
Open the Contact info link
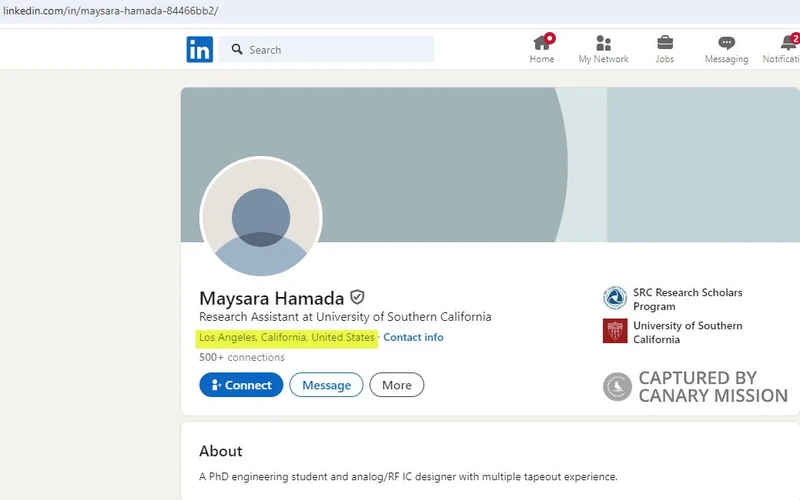[413, 337]
